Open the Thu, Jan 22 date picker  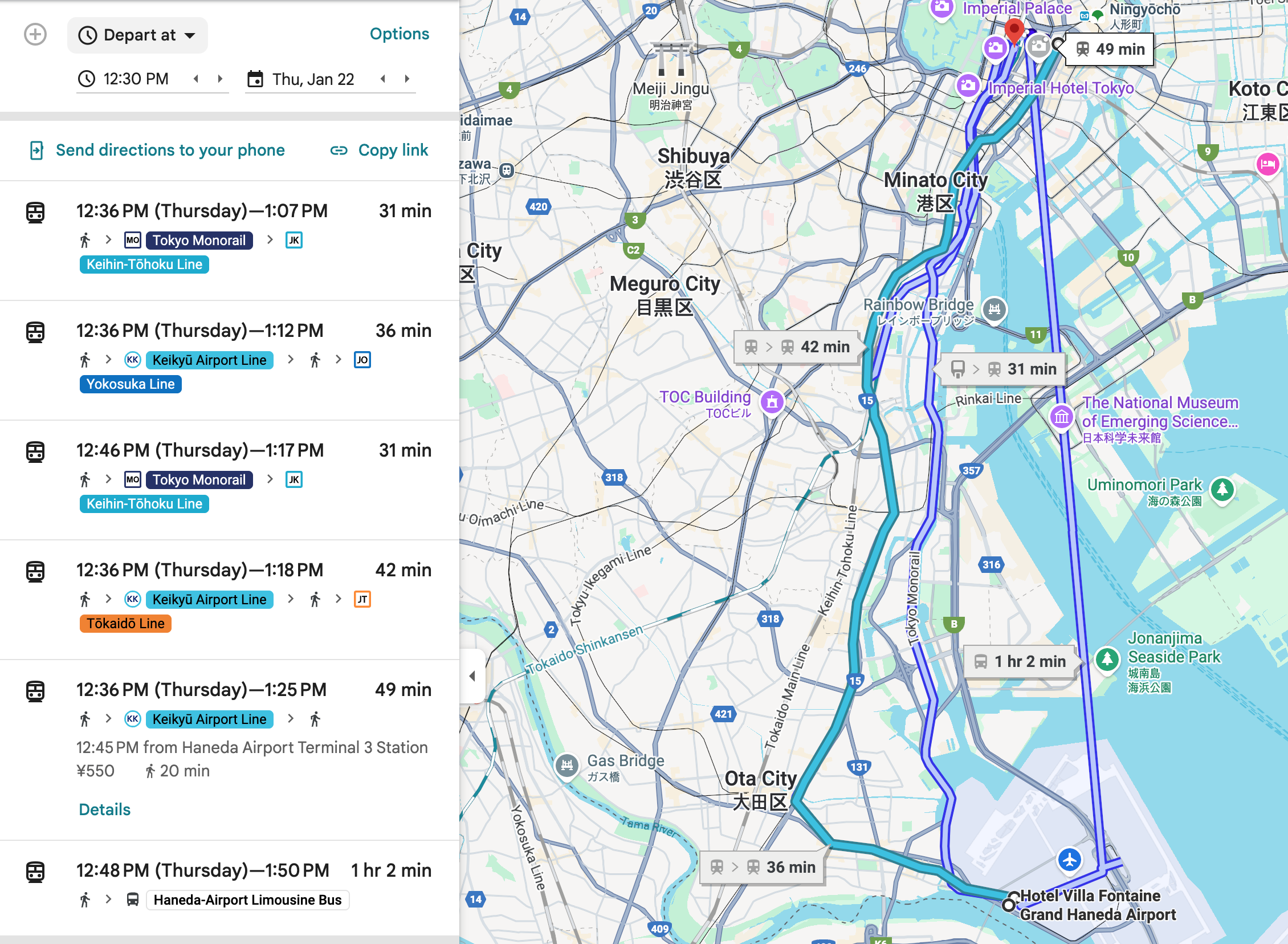(312, 79)
